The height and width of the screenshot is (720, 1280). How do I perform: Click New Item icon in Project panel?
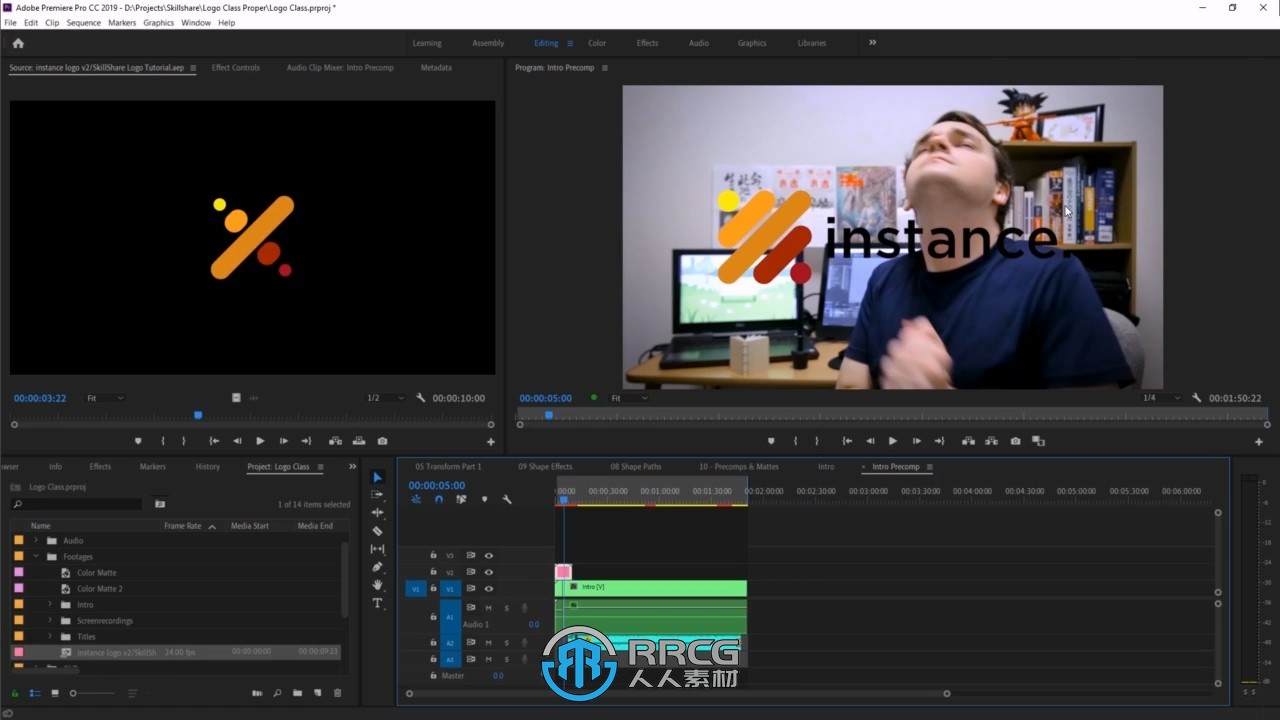point(317,693)
